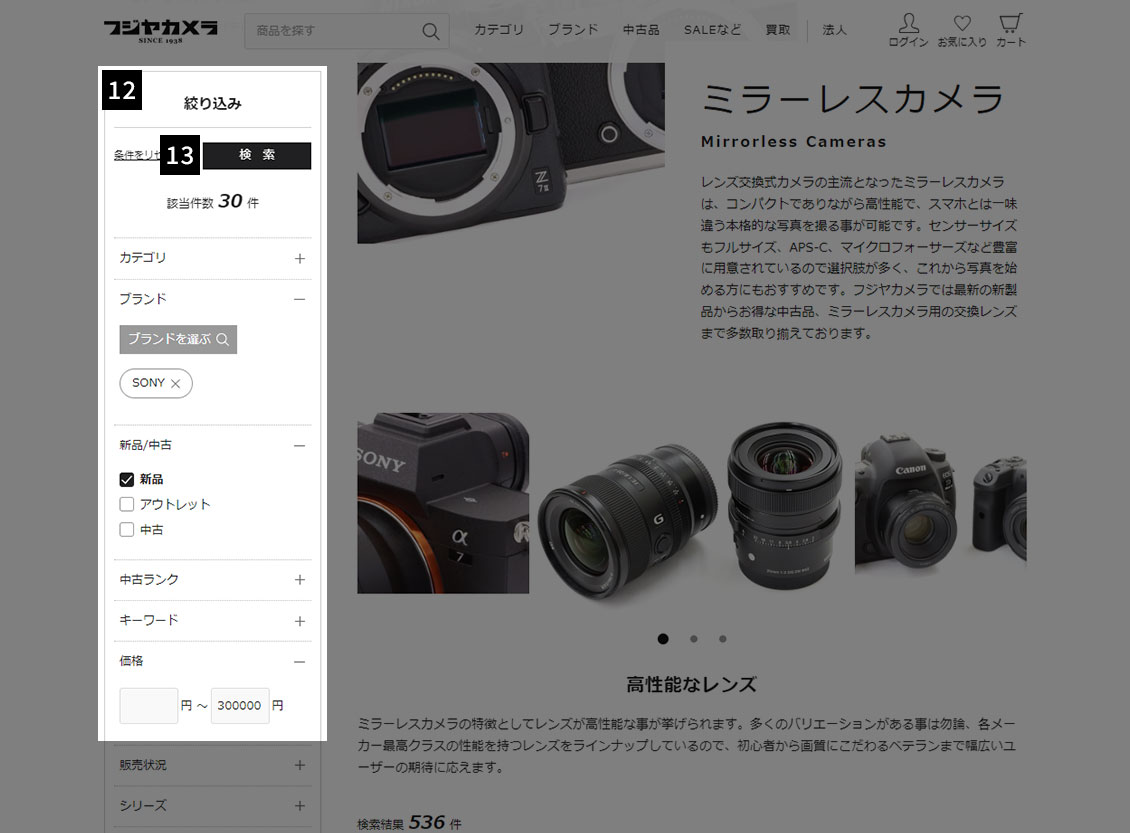The width and height of the screenshot is (1130, 833).
Task: Click the Mirrorless Cameras subtitle text
Action: pyautogui.click(x=793, y=142)
